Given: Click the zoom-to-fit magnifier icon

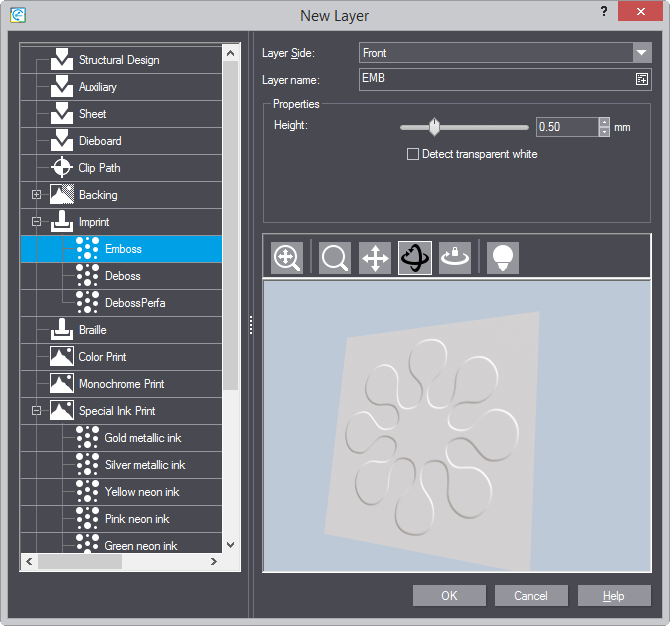Looking at the screenshot, I should pos(287,258).
